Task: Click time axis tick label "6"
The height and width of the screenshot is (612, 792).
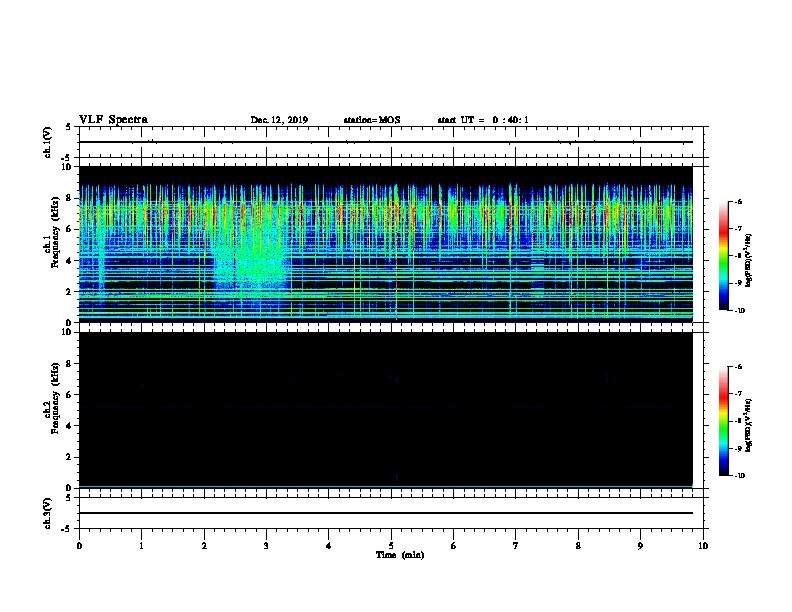Action: pos(454,546)
